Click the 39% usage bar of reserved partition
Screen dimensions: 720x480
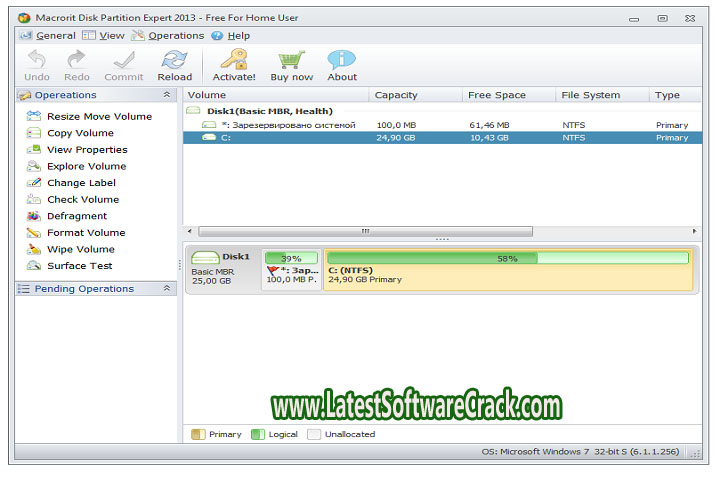[291, 258]
